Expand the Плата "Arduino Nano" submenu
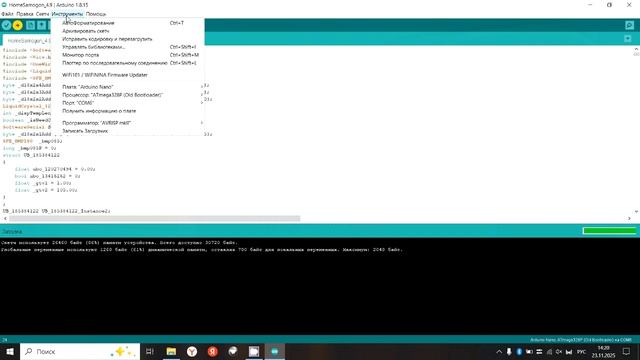Screen dimensions: 640x360 coord(127,87)
